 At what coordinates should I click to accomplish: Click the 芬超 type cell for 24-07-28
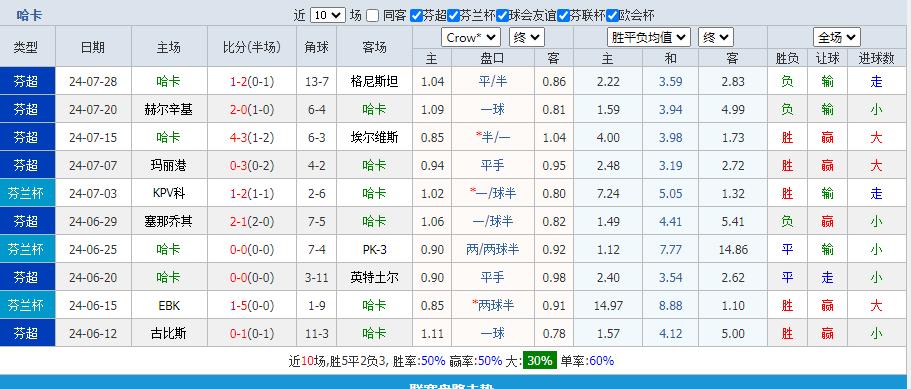[x=26, y=81]
